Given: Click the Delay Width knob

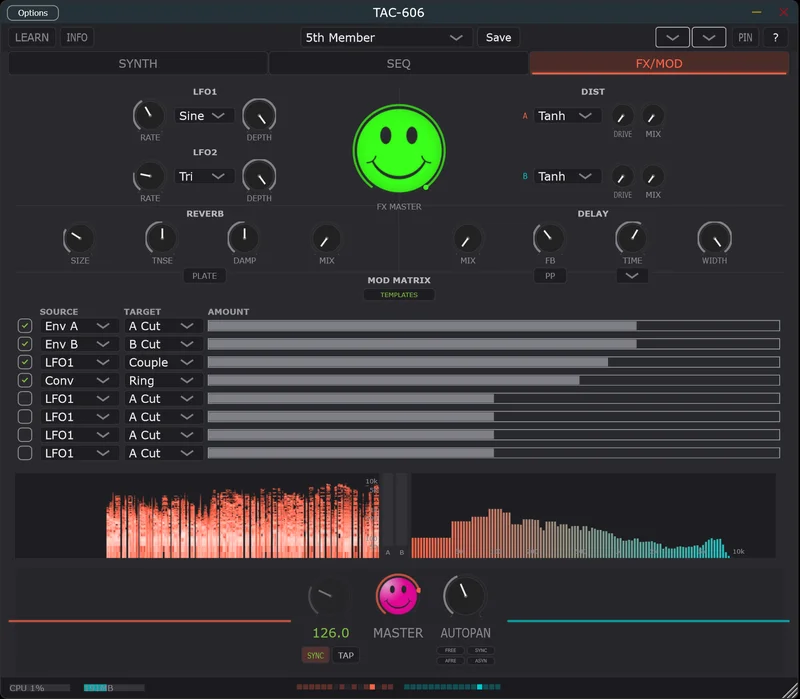Looking at the screenshot, I should (x=714, y=238).
